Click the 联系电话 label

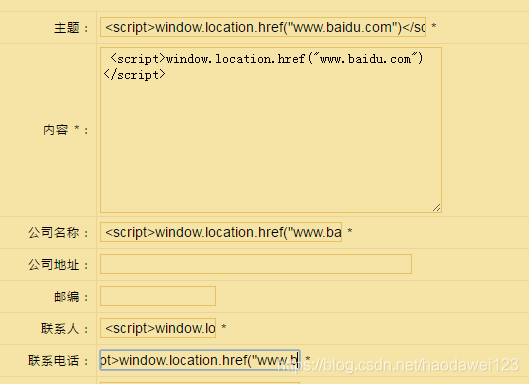pyautogui.click(x=54, y=361)
